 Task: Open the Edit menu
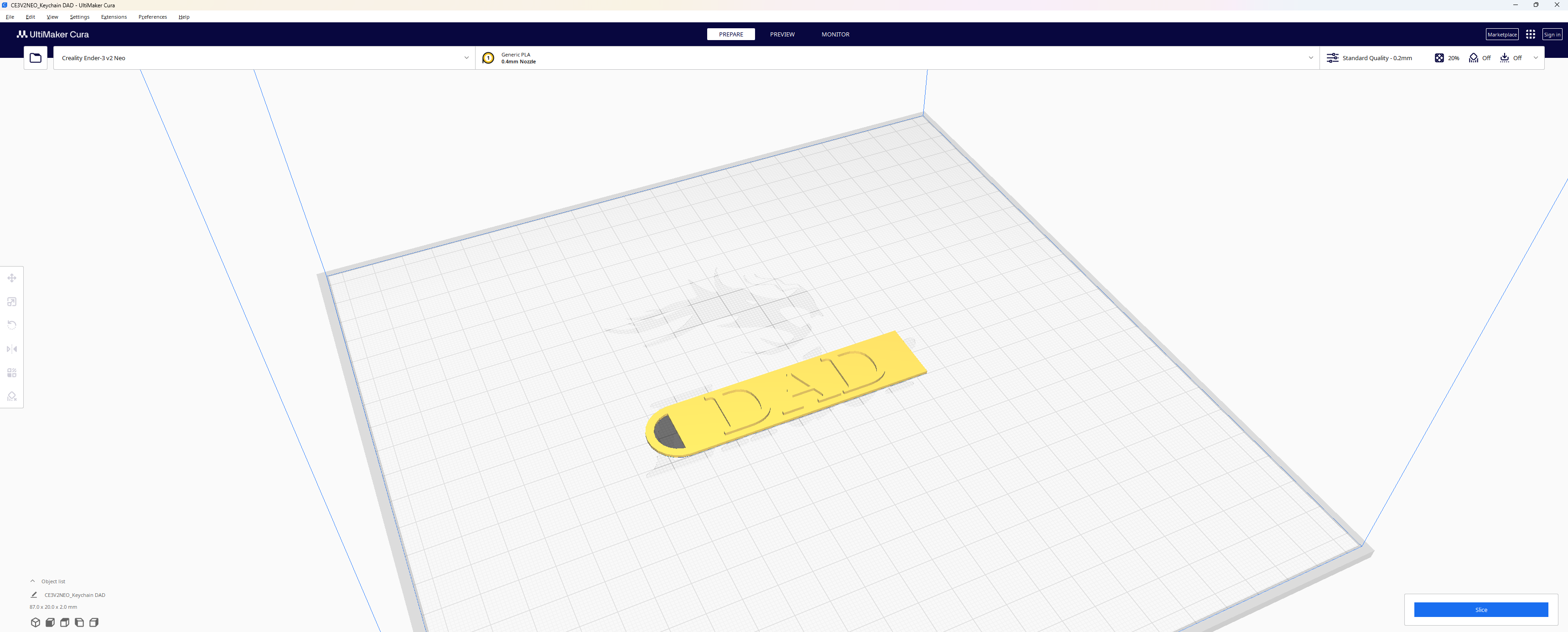(31, 17)
